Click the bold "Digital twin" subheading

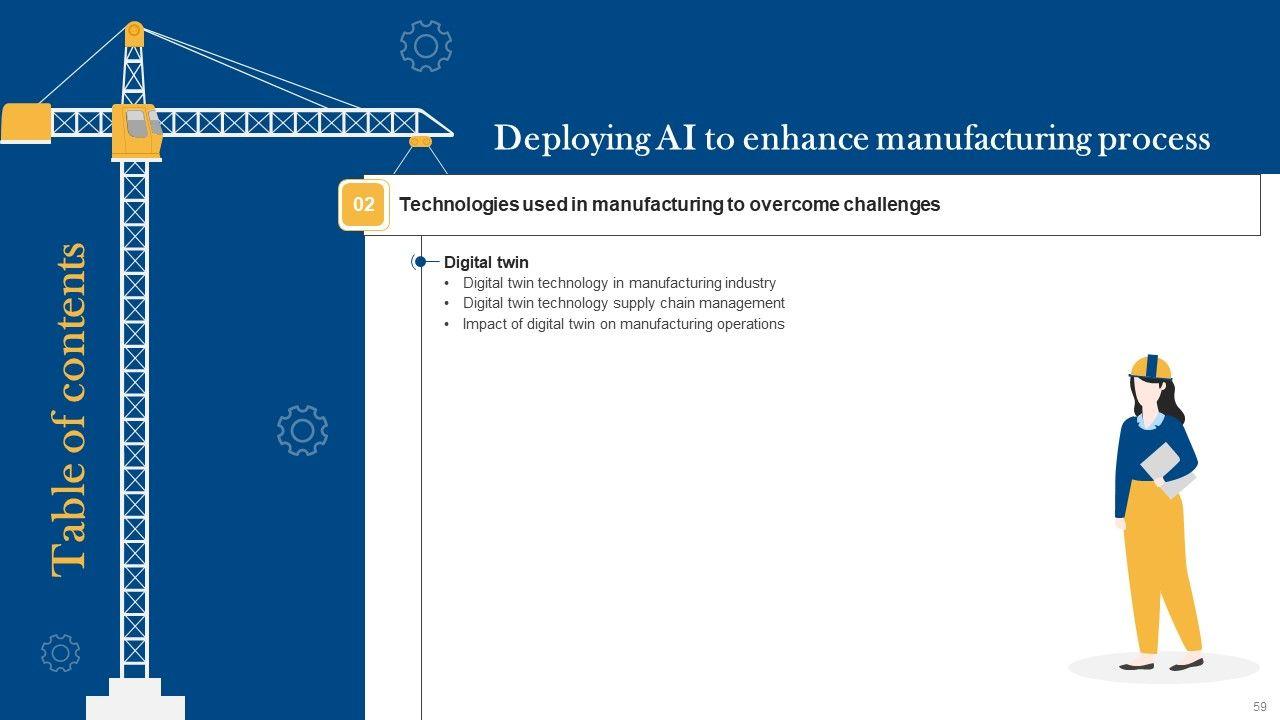coord(486,263)
